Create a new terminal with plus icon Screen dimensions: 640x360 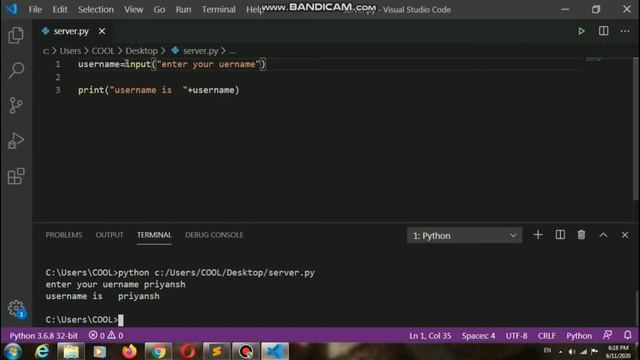click(538, 235)
